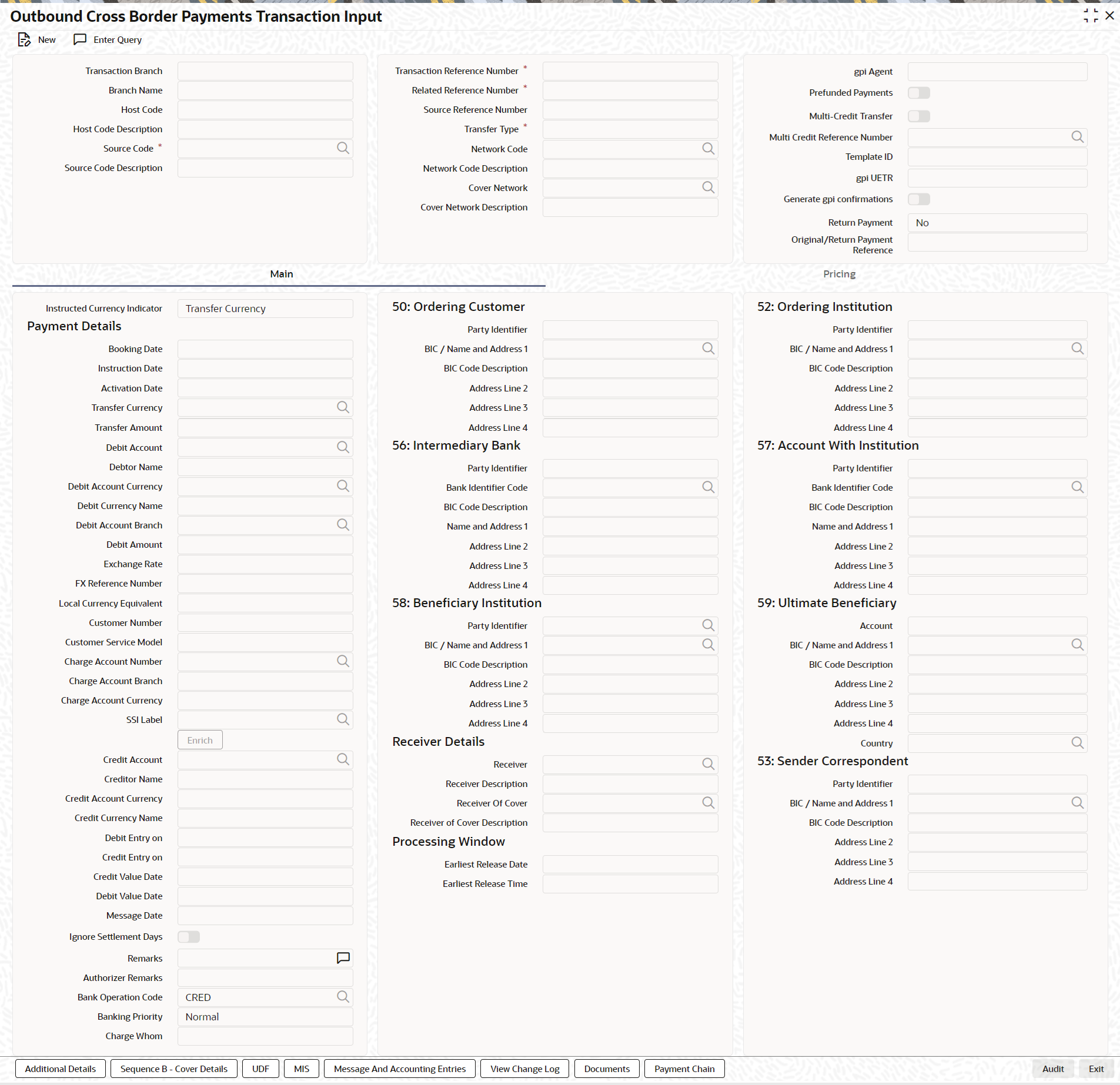Open Source Code lookup search icon
The height and width of the screenshot is (1085, 1120).
(x=343, y=148)
